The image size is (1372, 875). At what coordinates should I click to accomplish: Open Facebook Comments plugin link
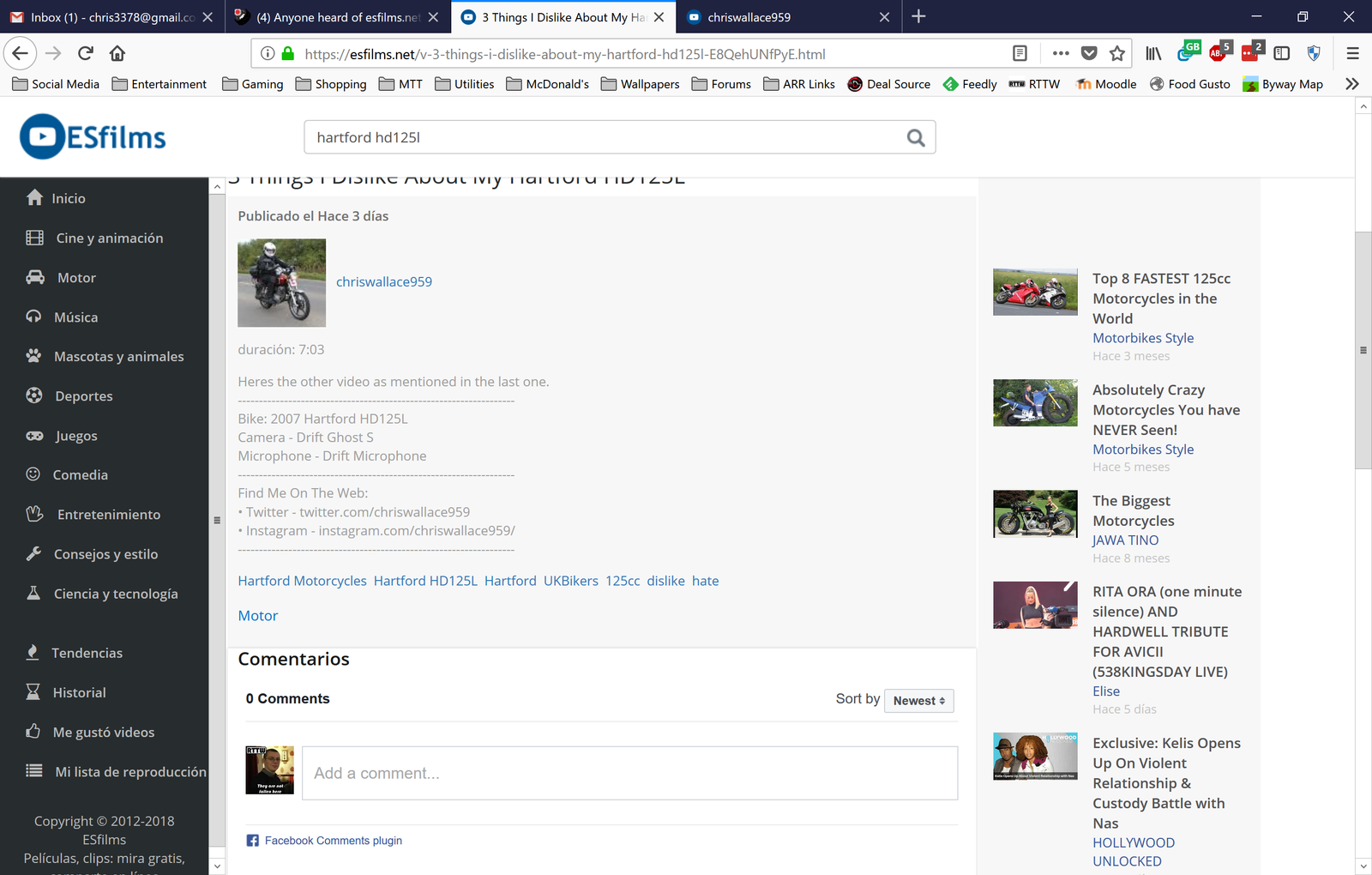334,841
